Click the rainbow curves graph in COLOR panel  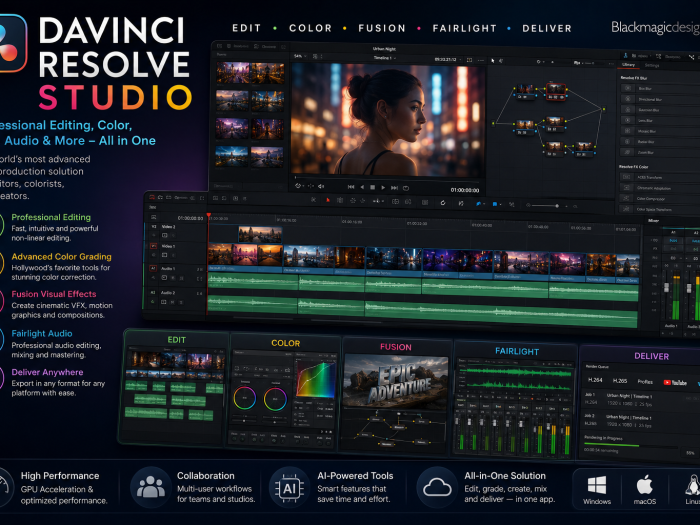pyautogui.click(x=316, y=379)
